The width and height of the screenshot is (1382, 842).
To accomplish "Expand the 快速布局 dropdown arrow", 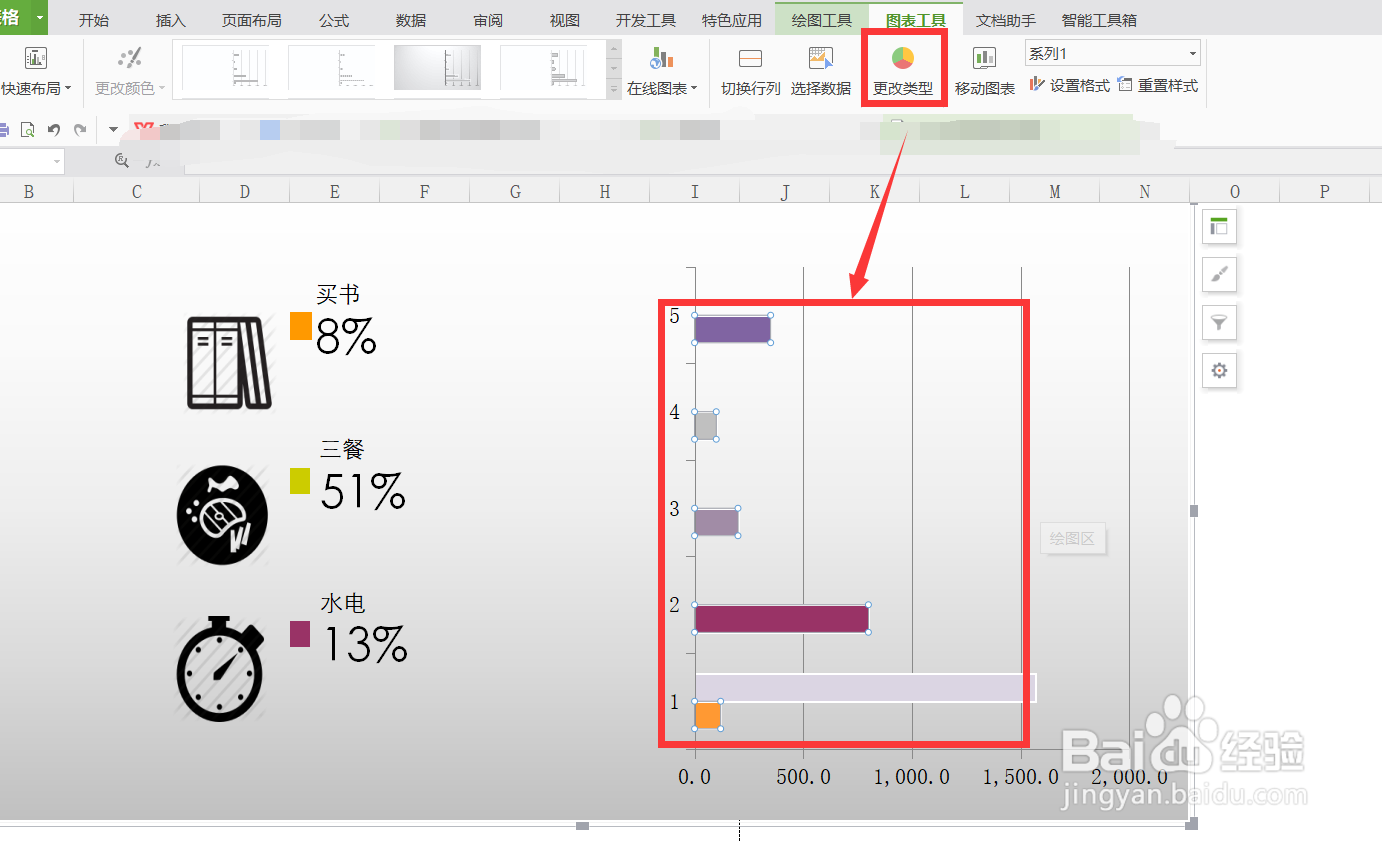I will pyautogui.click(x=68, y=89).
